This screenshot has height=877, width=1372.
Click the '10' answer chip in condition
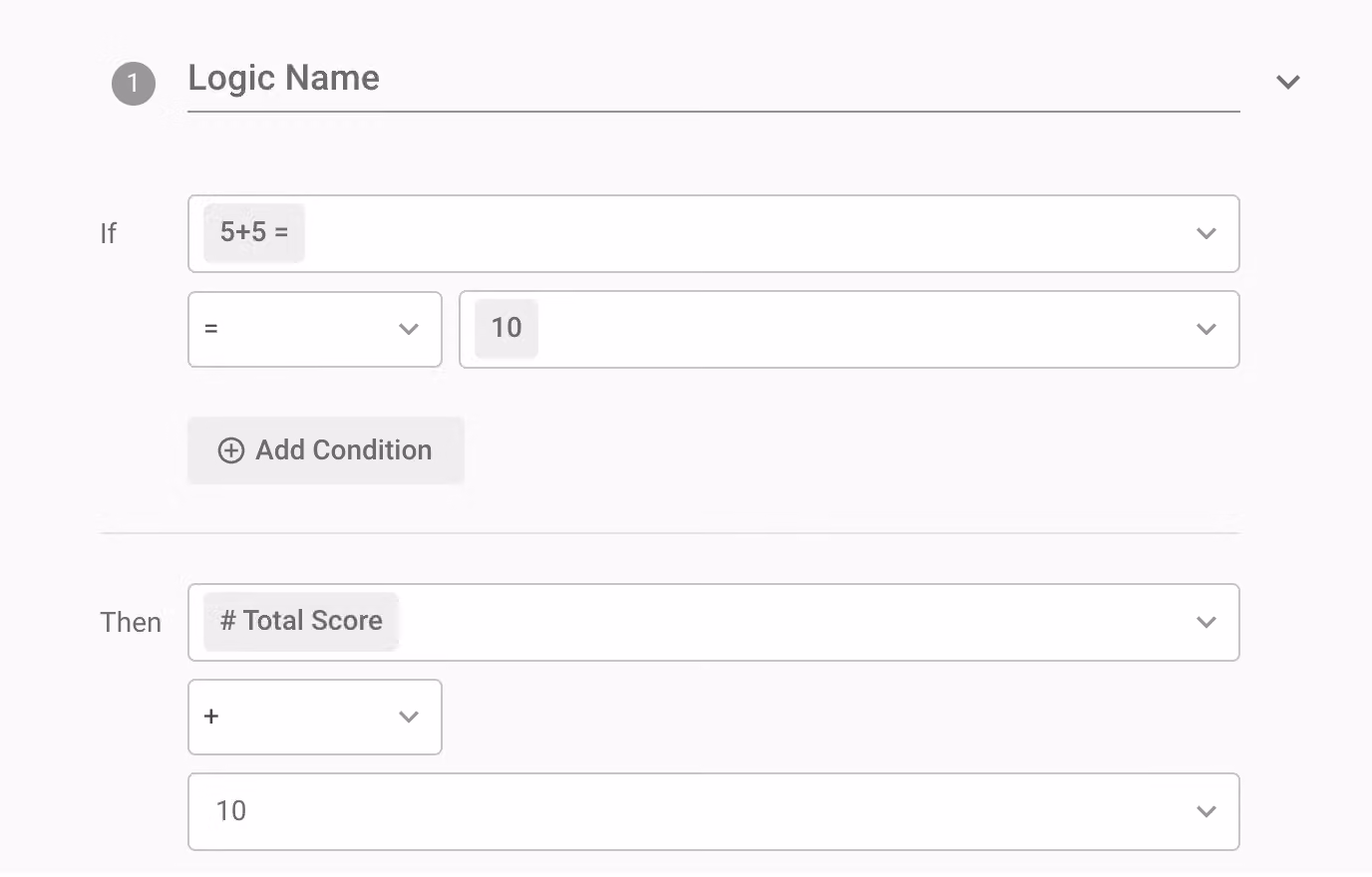(507, 328)
